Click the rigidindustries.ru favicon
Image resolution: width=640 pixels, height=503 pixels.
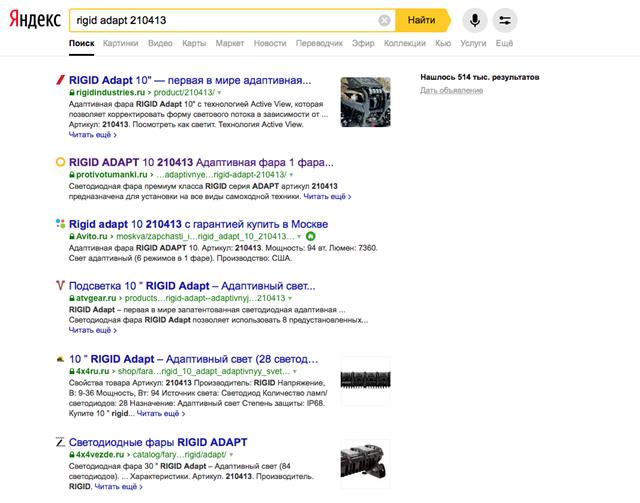(60, 79)
